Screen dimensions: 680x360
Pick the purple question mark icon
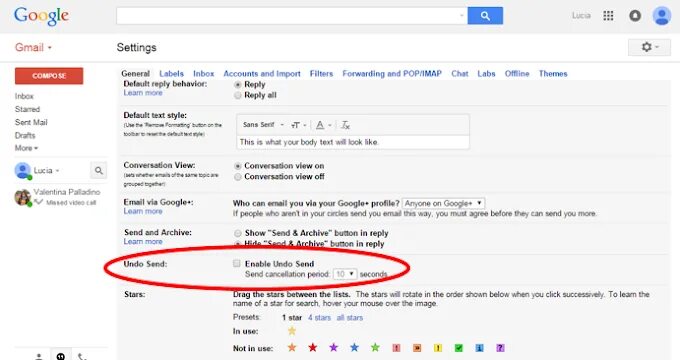[500, 348]
